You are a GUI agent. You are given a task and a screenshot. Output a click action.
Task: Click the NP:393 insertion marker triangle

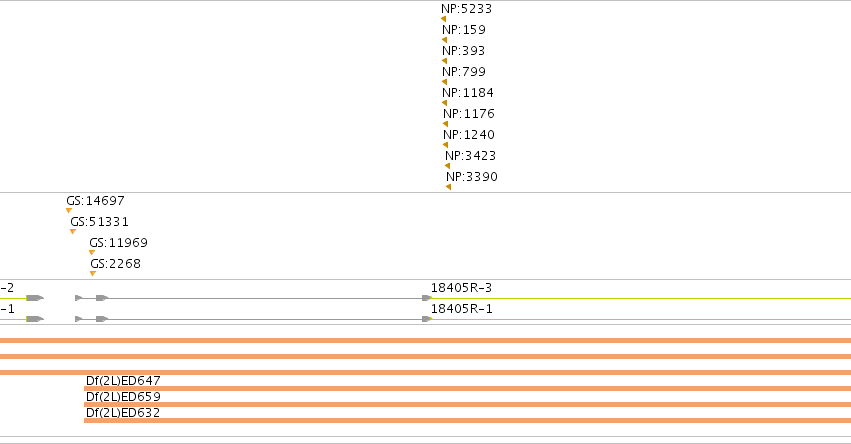(x=444, y=61)
